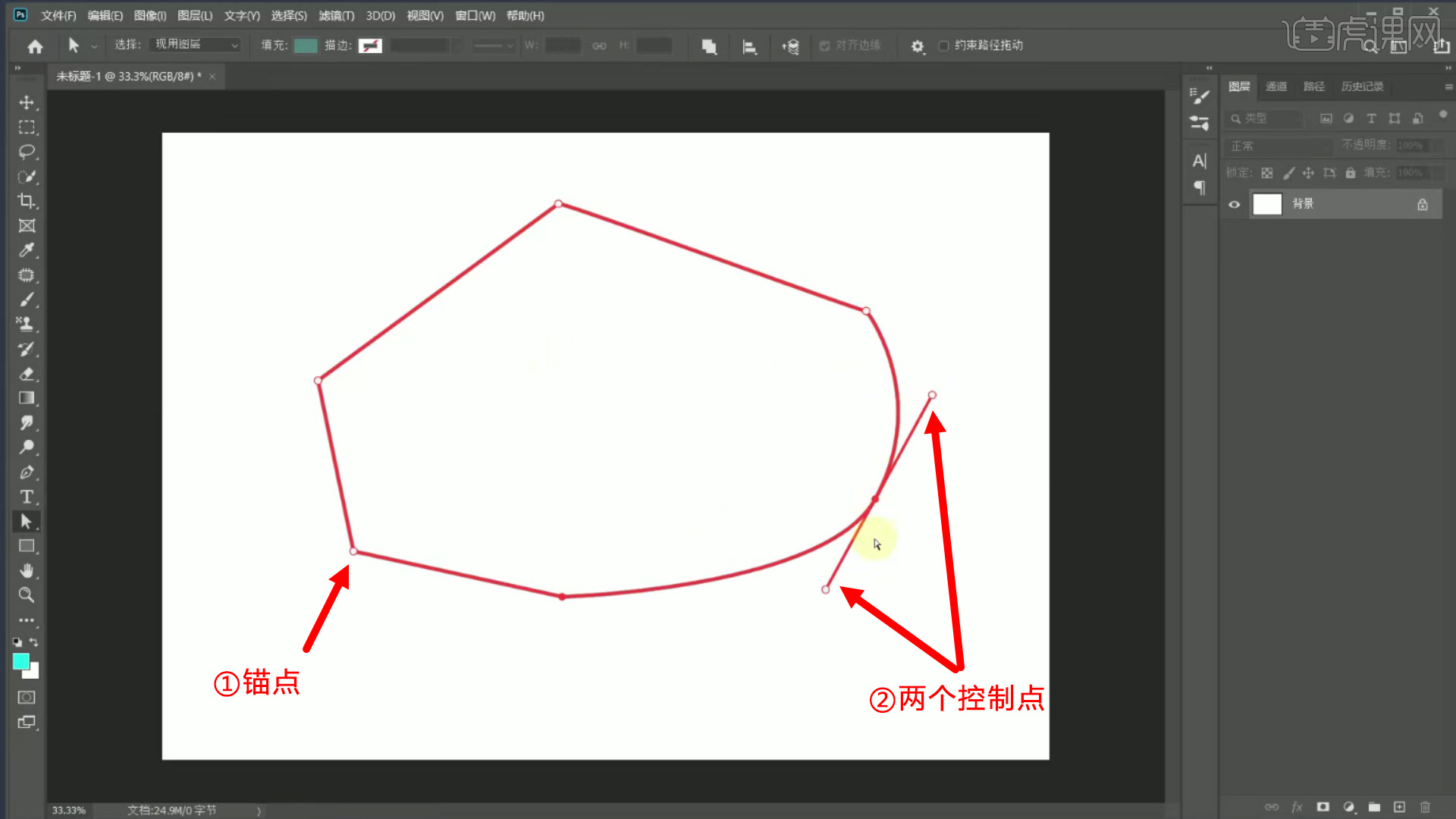Open the stroke type dropdown
Viewport: 1456px width, 819px height.
click(493, 45)
